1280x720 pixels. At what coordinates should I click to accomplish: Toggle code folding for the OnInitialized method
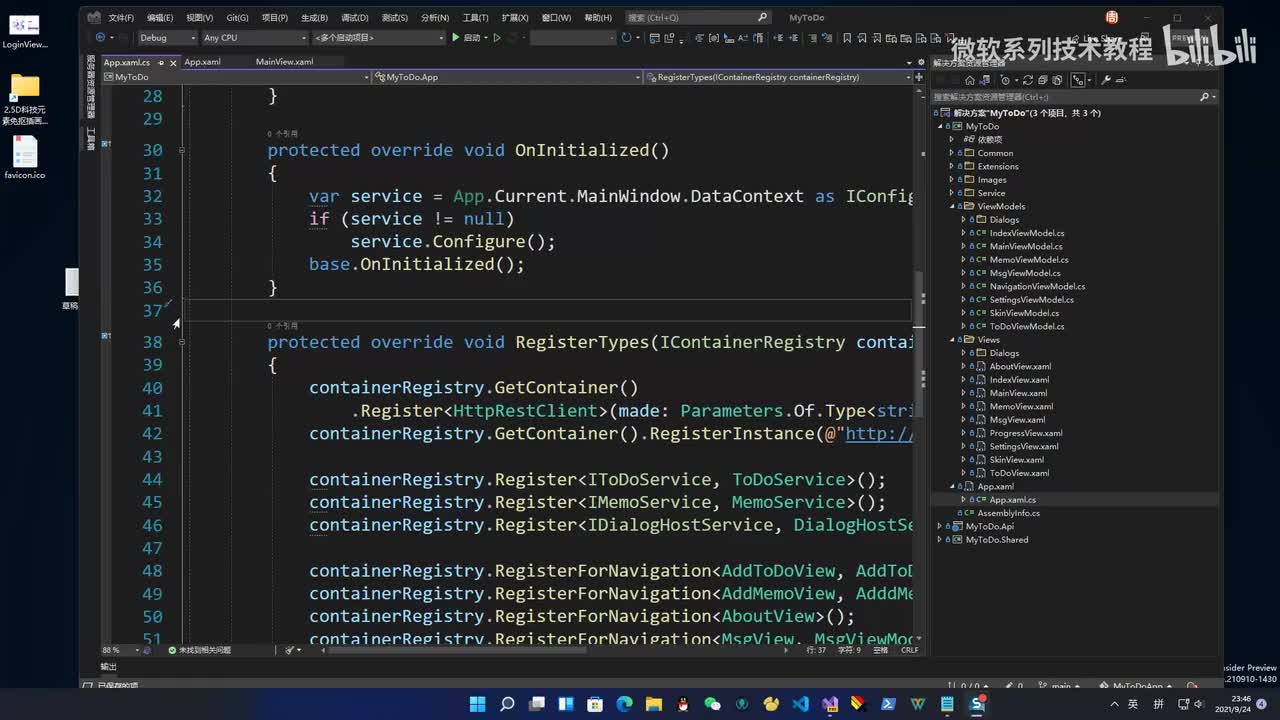click(181, 150)
